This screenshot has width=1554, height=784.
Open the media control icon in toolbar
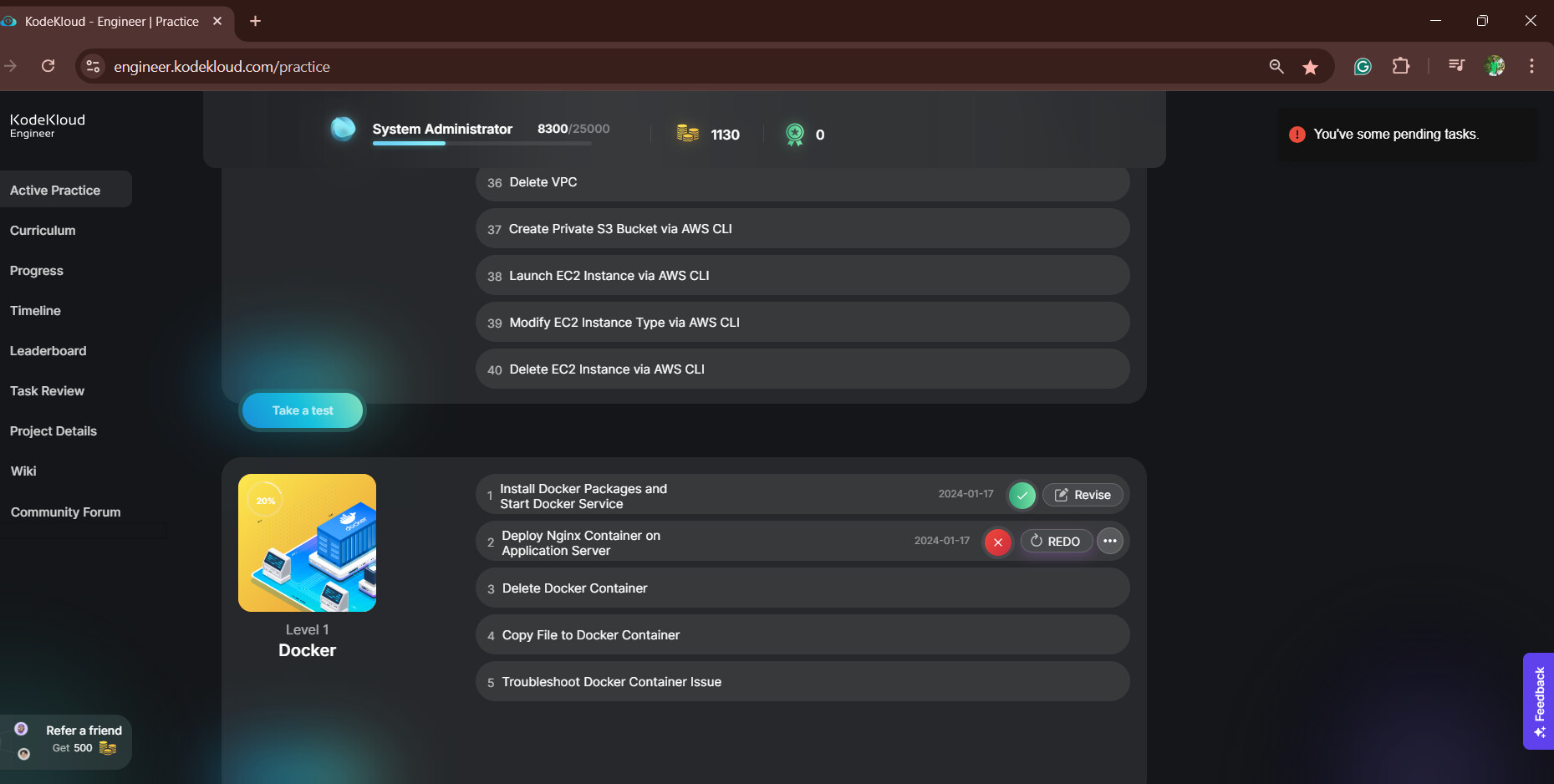(x=1456, y=65)
